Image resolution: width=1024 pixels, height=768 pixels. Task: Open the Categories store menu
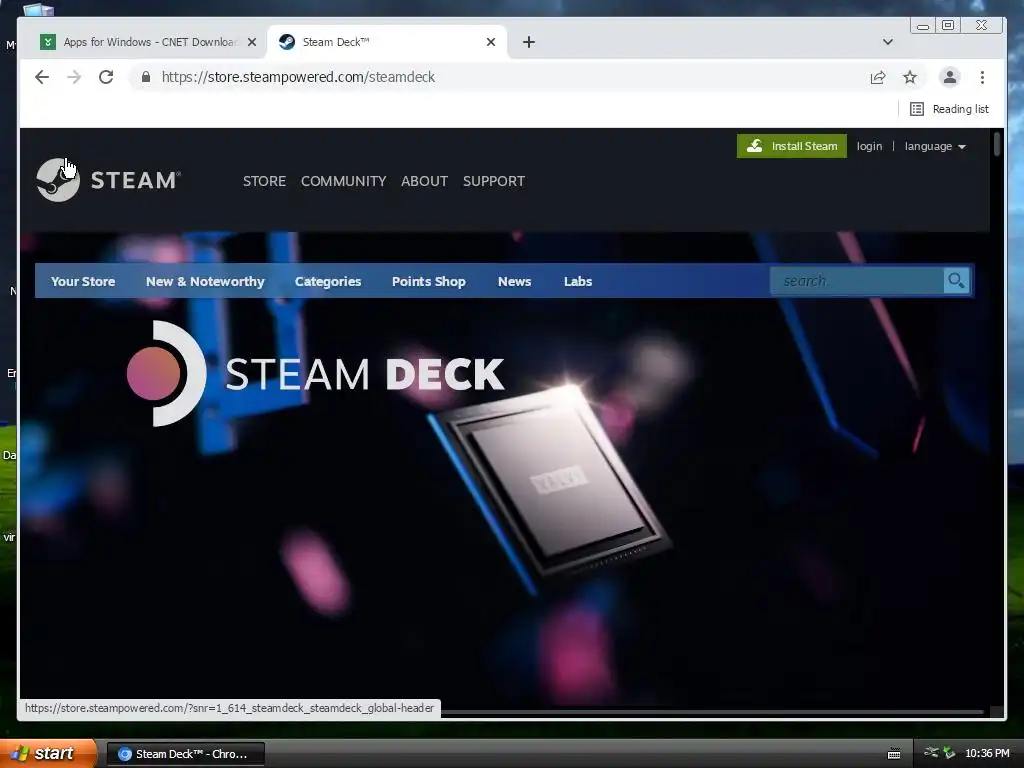328,281
